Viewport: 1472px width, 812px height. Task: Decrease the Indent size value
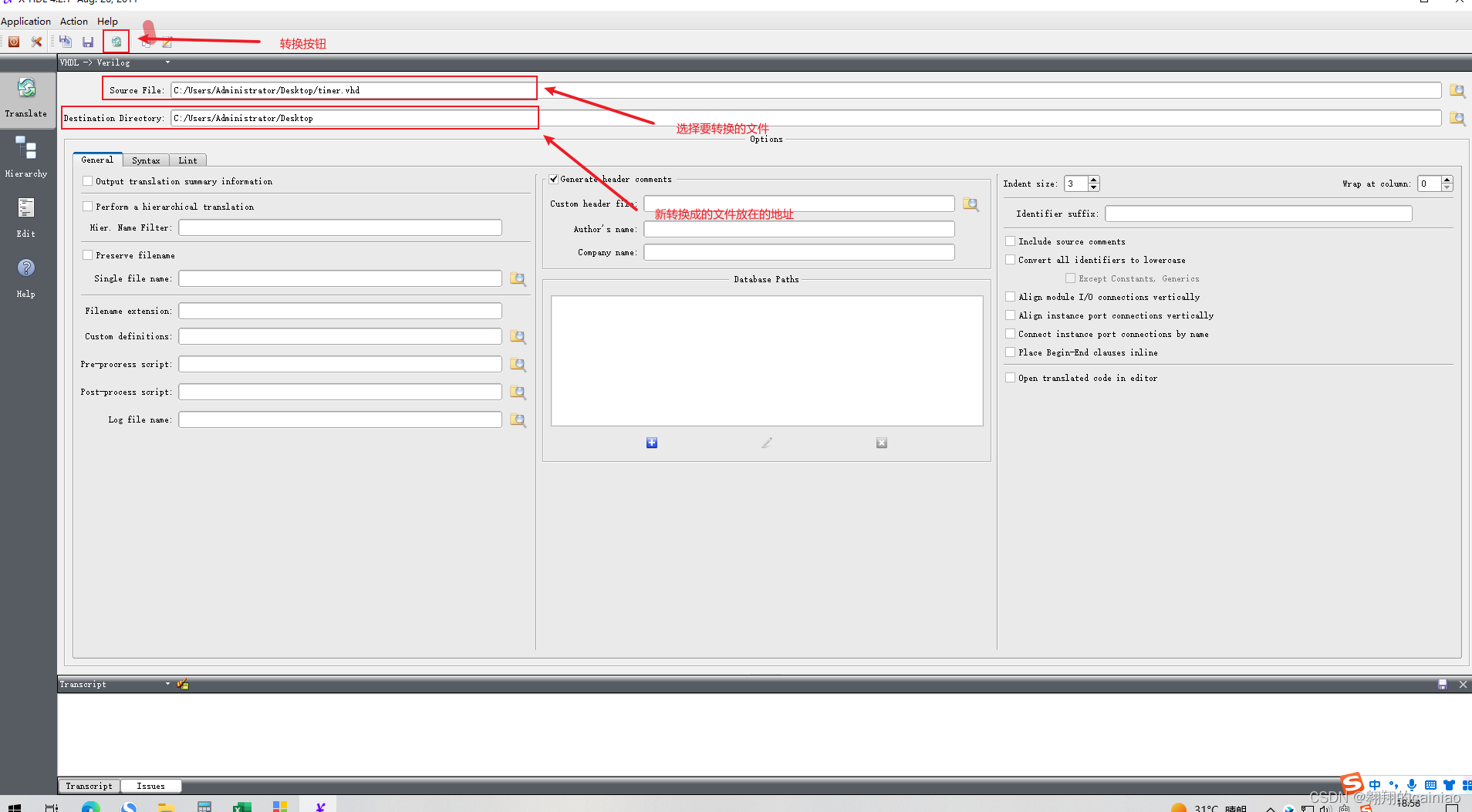(x=1094, y=187)
